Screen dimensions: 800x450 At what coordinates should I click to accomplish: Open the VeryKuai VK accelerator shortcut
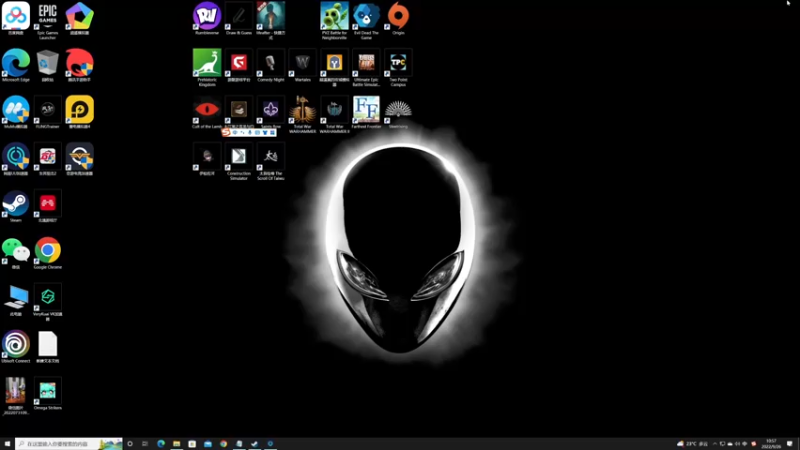click(x=47, y=302)
